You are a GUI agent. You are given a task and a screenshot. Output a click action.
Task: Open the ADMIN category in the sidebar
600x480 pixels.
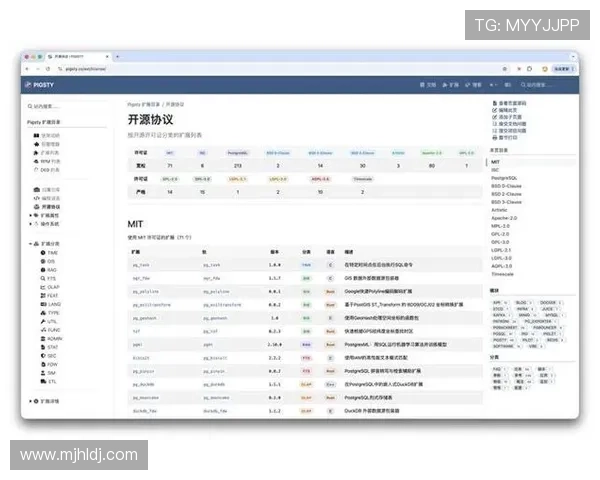click(x=52, y=339)
